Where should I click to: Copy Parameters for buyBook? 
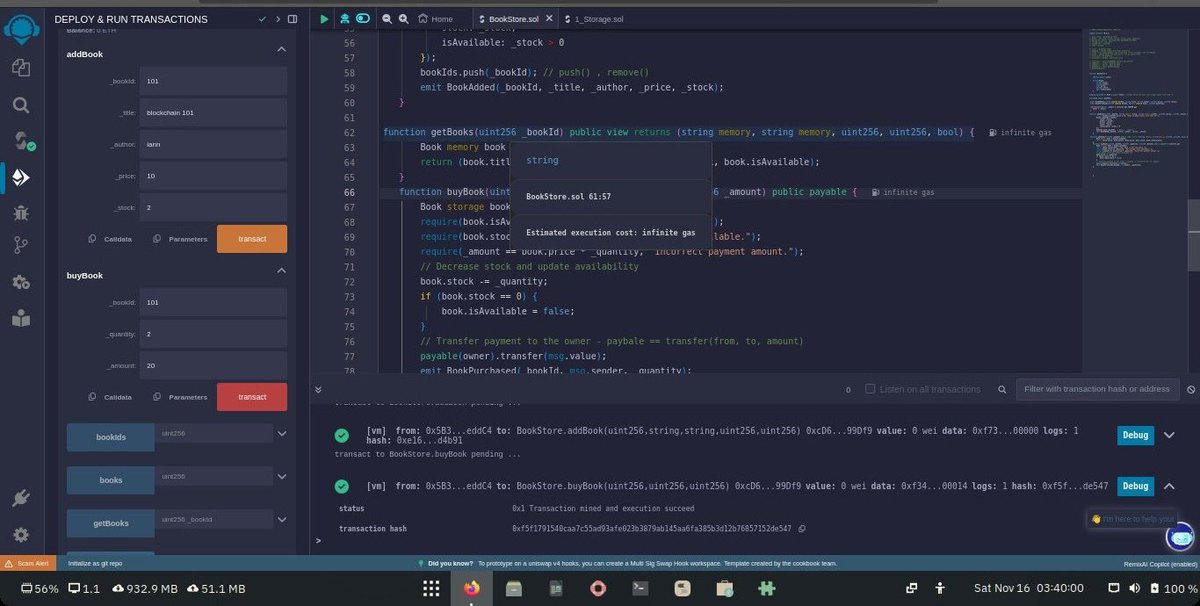tap(180, 397)
